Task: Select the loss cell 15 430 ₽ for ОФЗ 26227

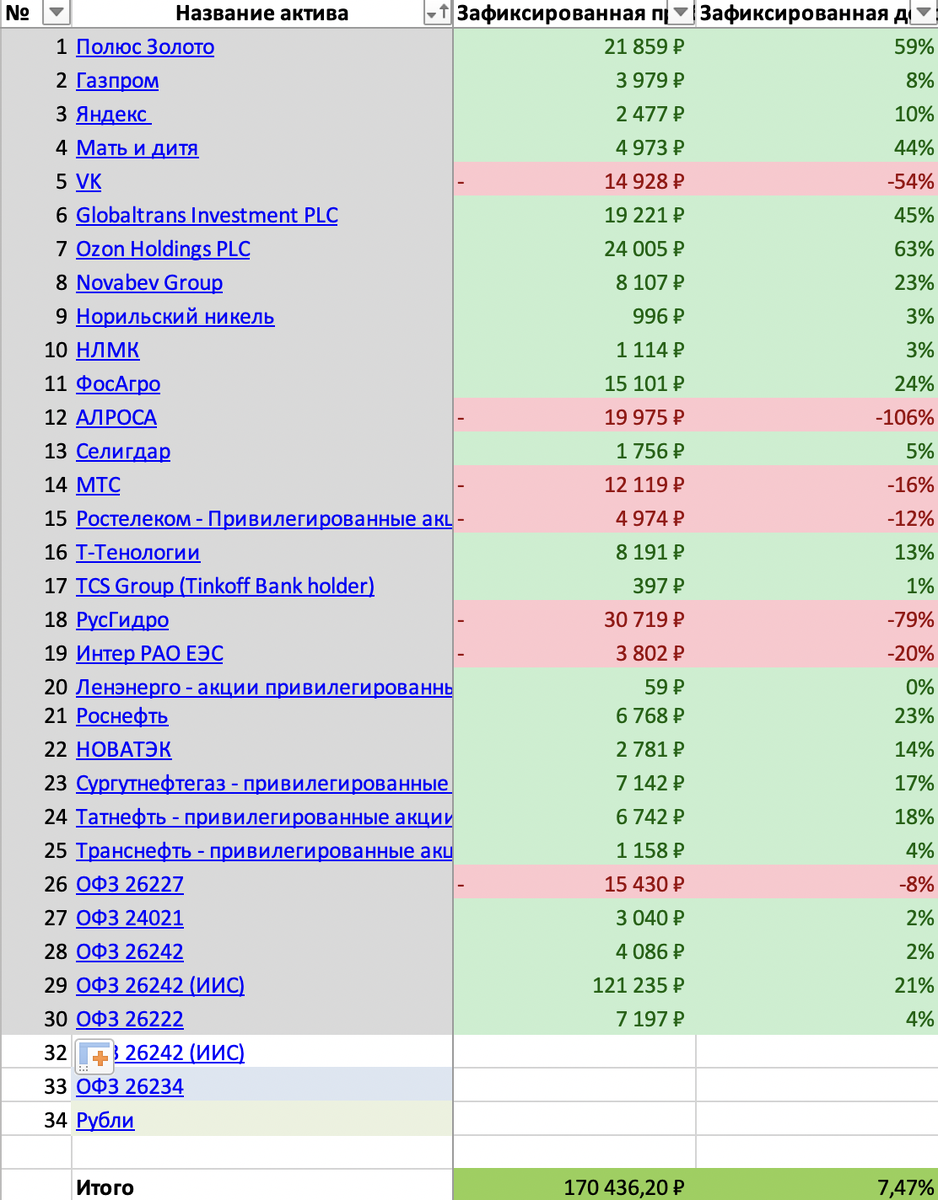Action: [x=574, y=884]
